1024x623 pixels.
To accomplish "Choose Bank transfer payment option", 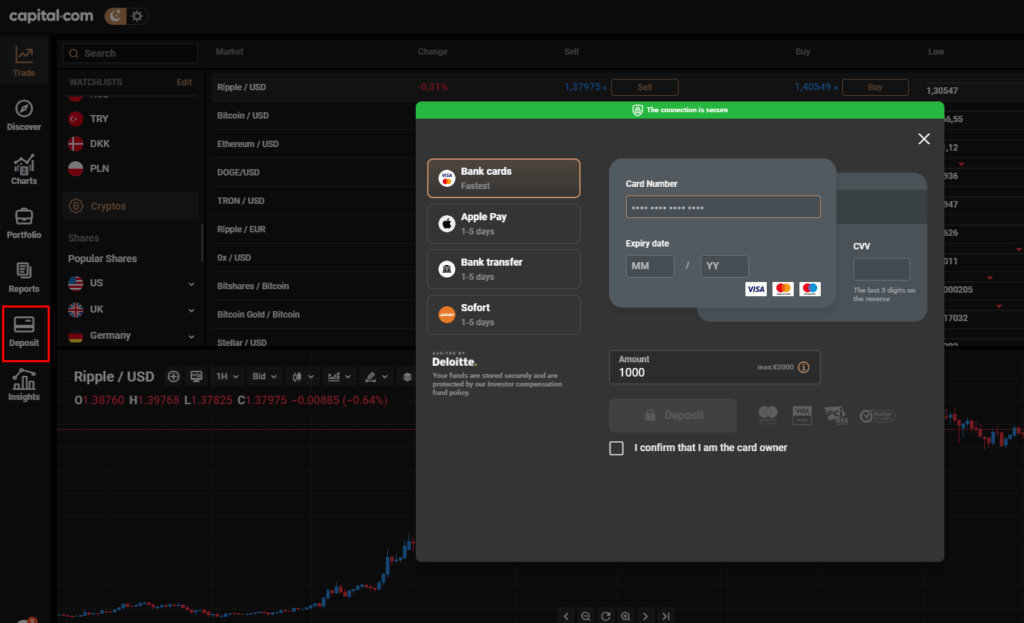I will tap(503, 268).
